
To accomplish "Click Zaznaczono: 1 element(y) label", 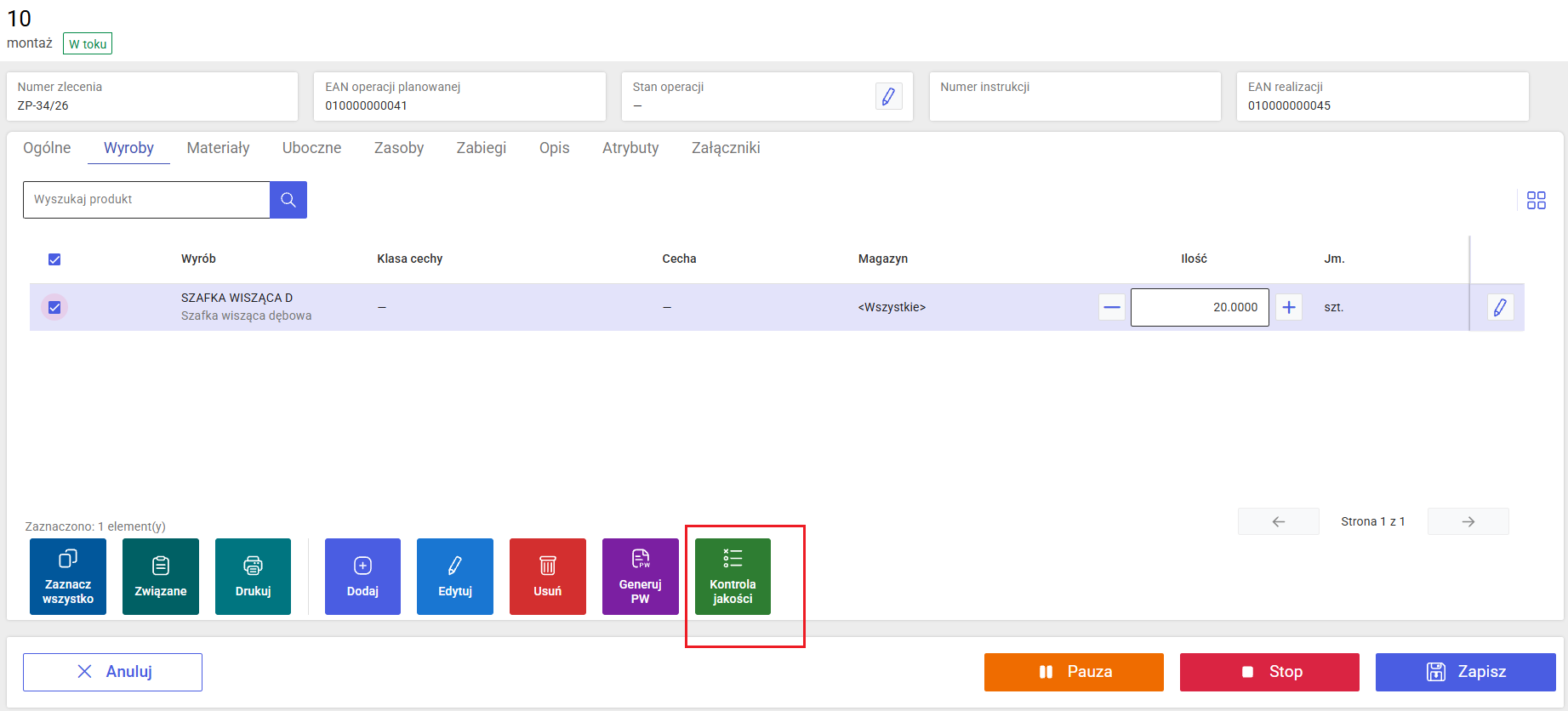I will (95, 526).
